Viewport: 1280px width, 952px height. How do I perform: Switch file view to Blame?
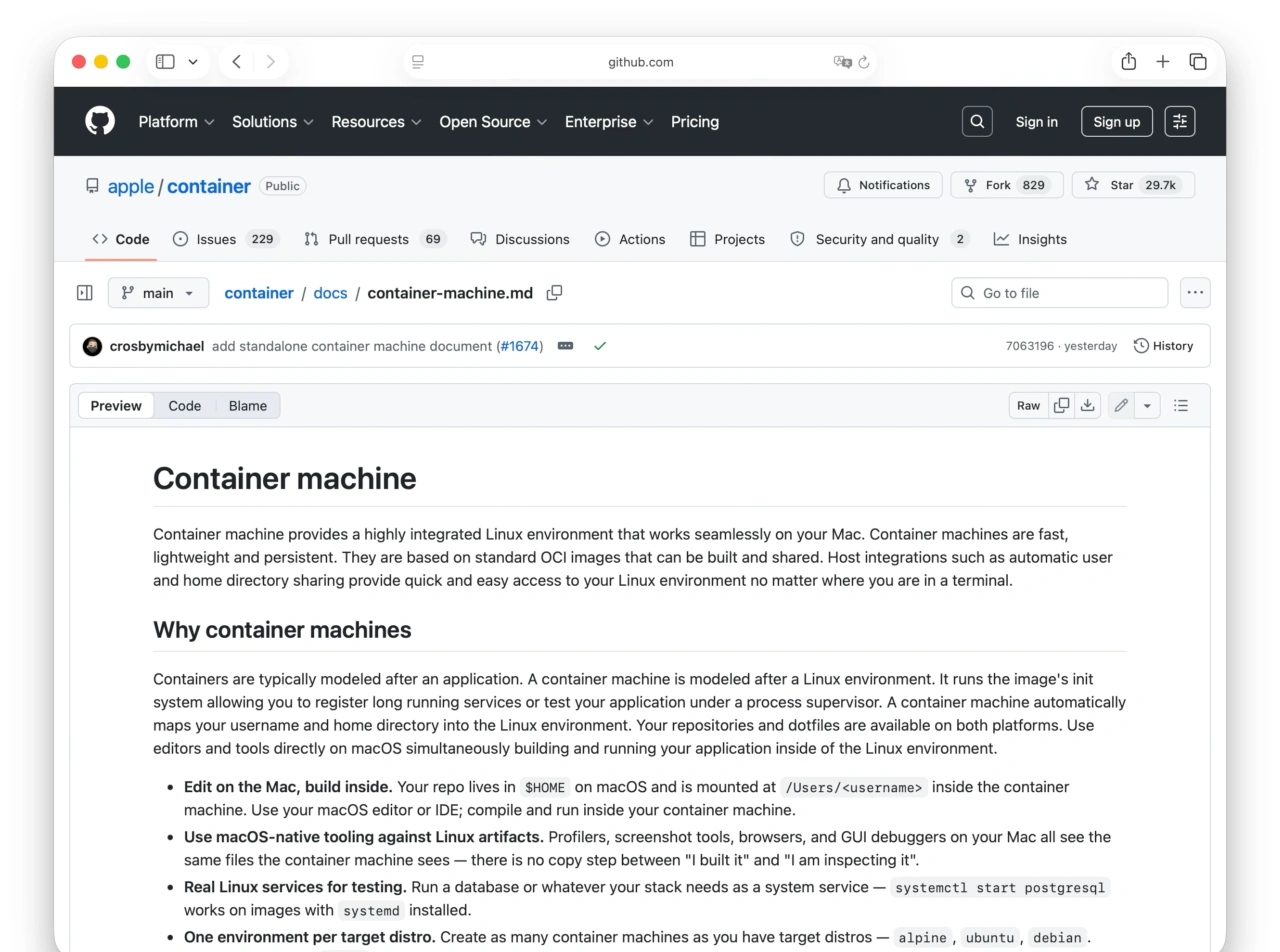(247, 406)
